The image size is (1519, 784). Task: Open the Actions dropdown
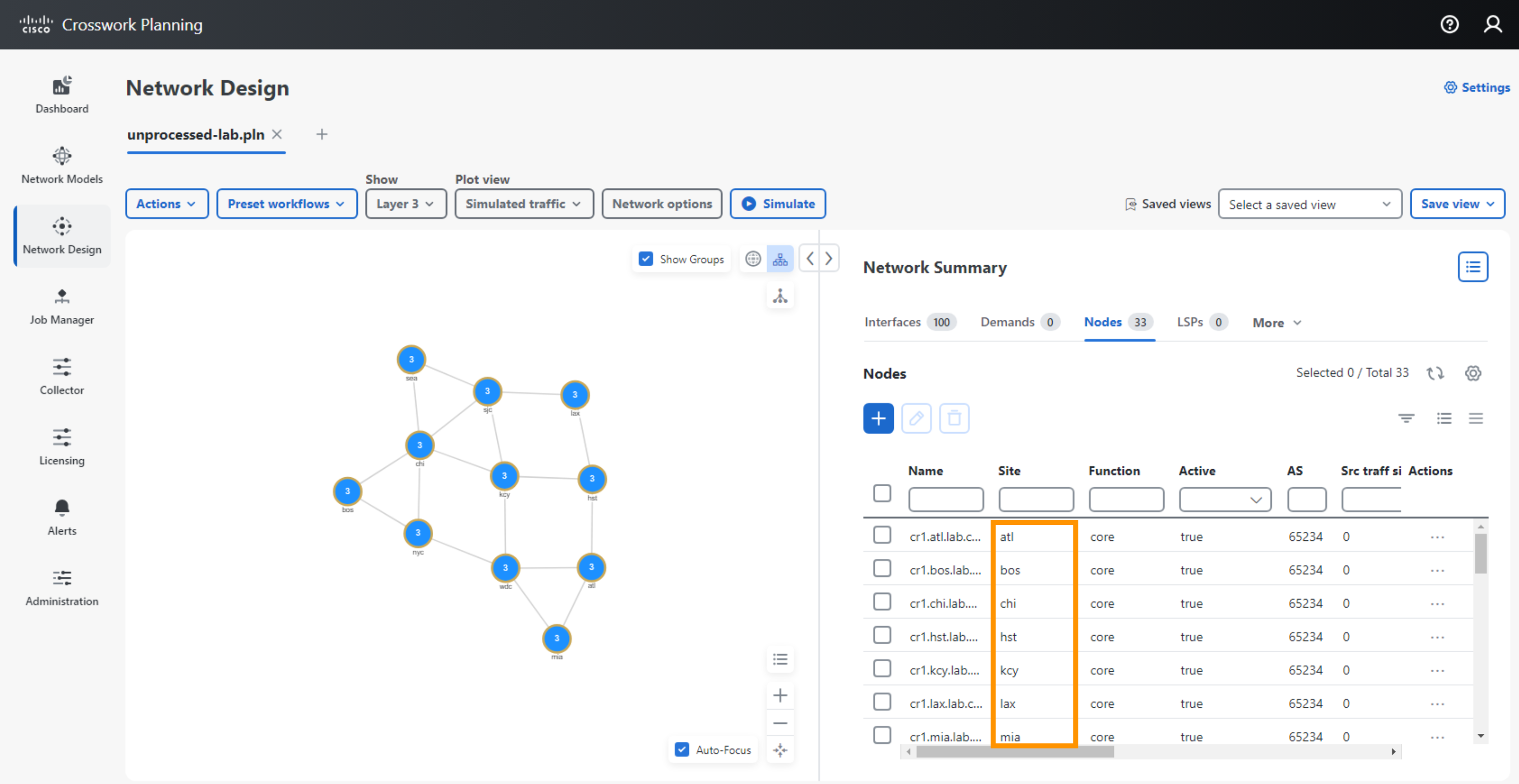167,204
